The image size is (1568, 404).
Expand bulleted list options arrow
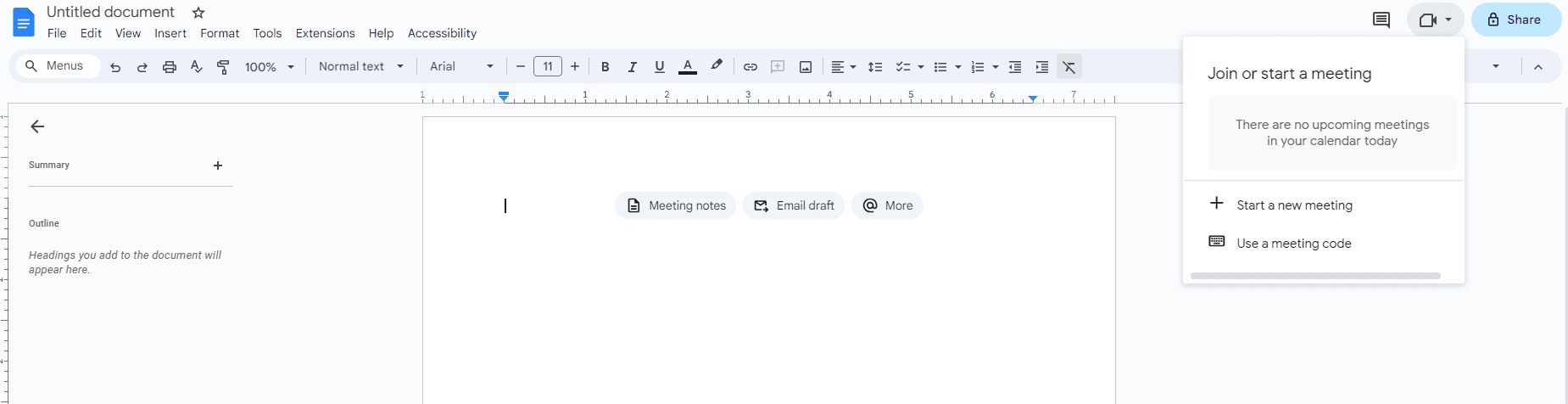pyautogui.click(x=958, y=67)
